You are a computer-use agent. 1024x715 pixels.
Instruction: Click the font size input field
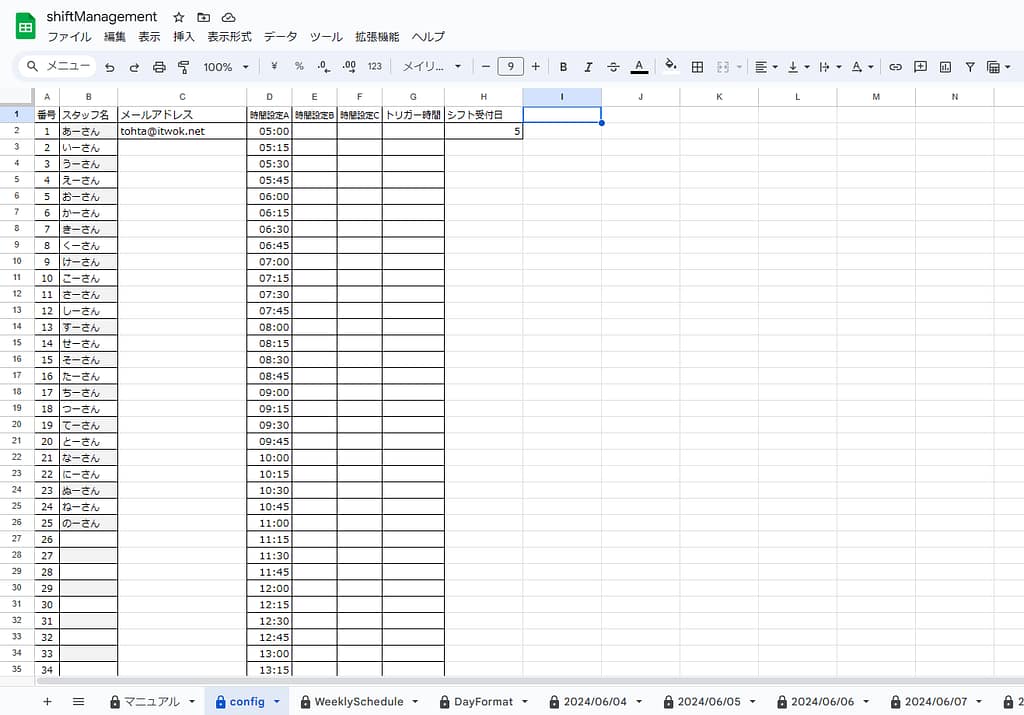point(510,67)
